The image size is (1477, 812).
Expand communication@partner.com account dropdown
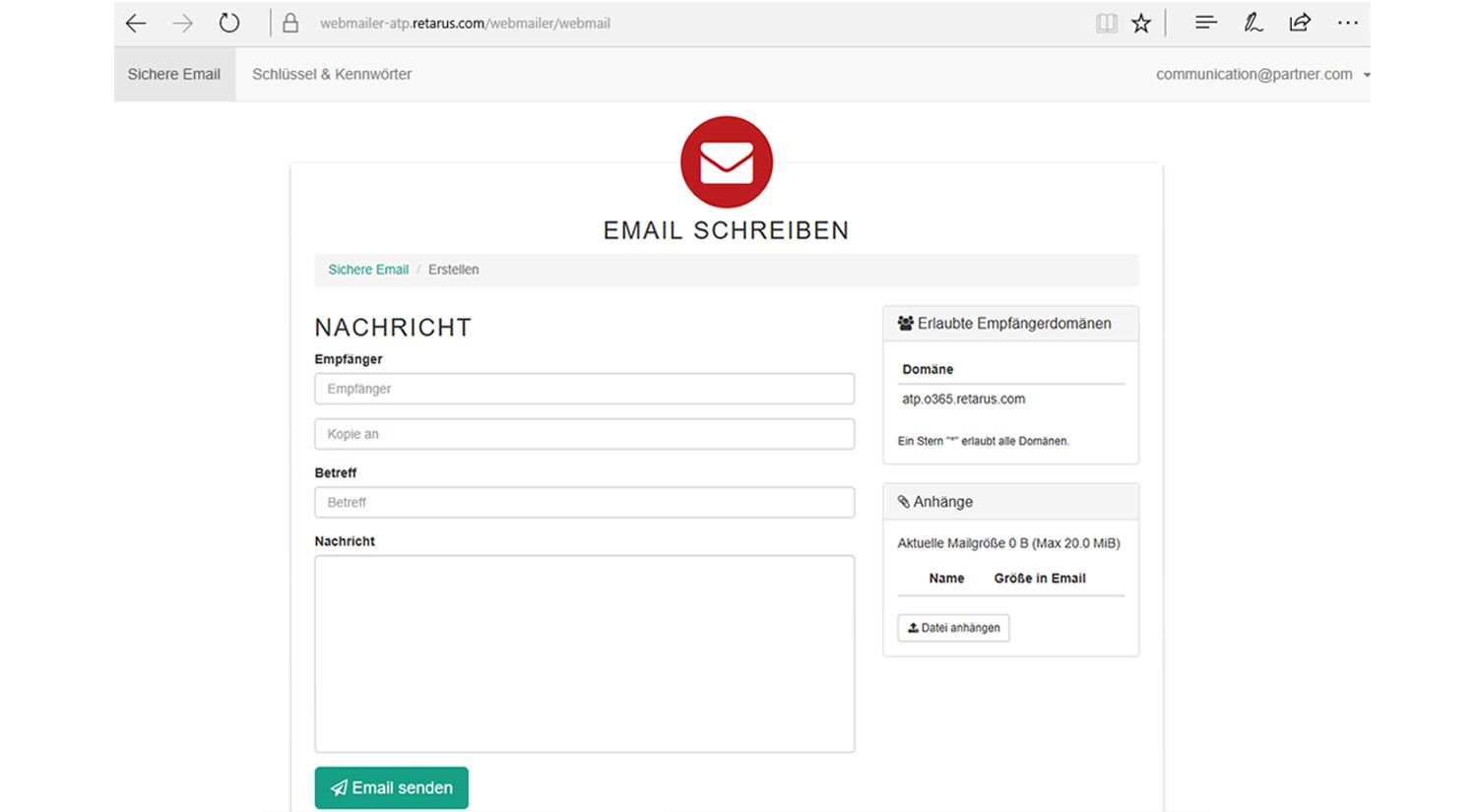pos(1263,74)
